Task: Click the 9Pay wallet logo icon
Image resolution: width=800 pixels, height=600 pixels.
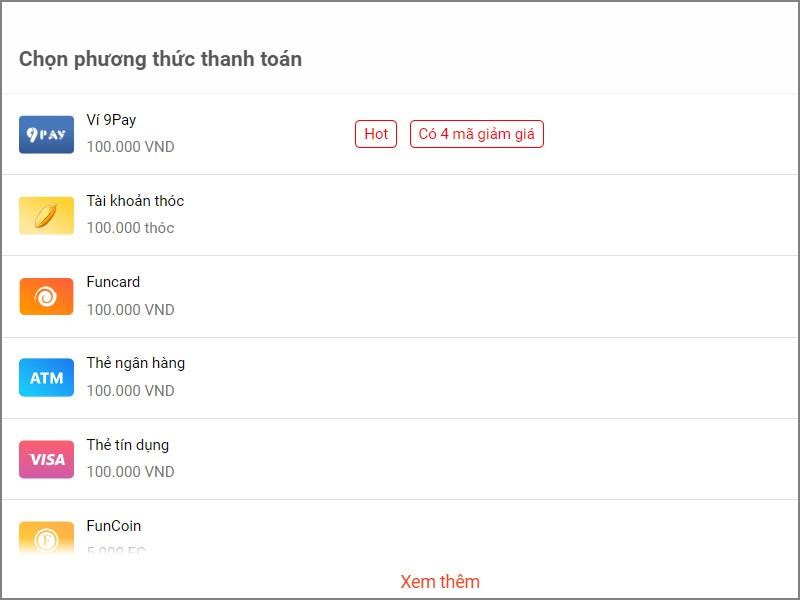Action: point(46,134)
